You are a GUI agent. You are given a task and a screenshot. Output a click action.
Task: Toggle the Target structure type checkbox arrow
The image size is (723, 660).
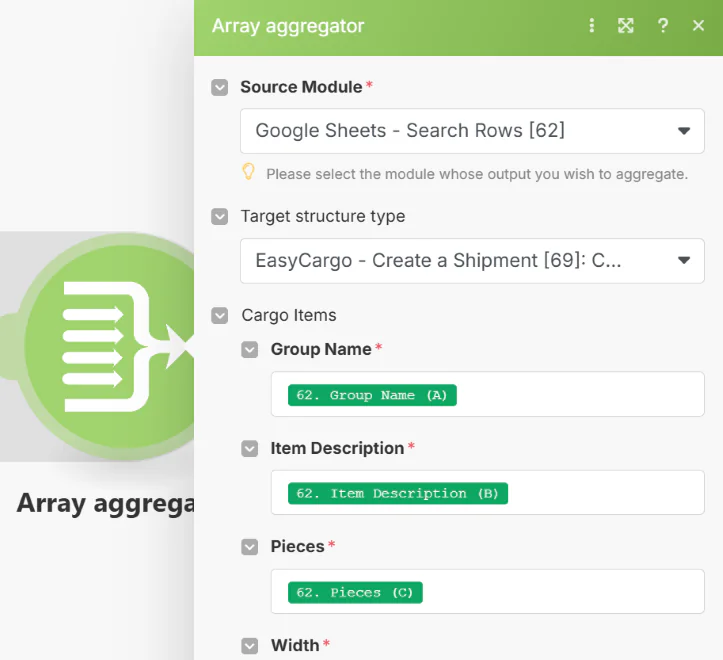click(x=219, y=216)
